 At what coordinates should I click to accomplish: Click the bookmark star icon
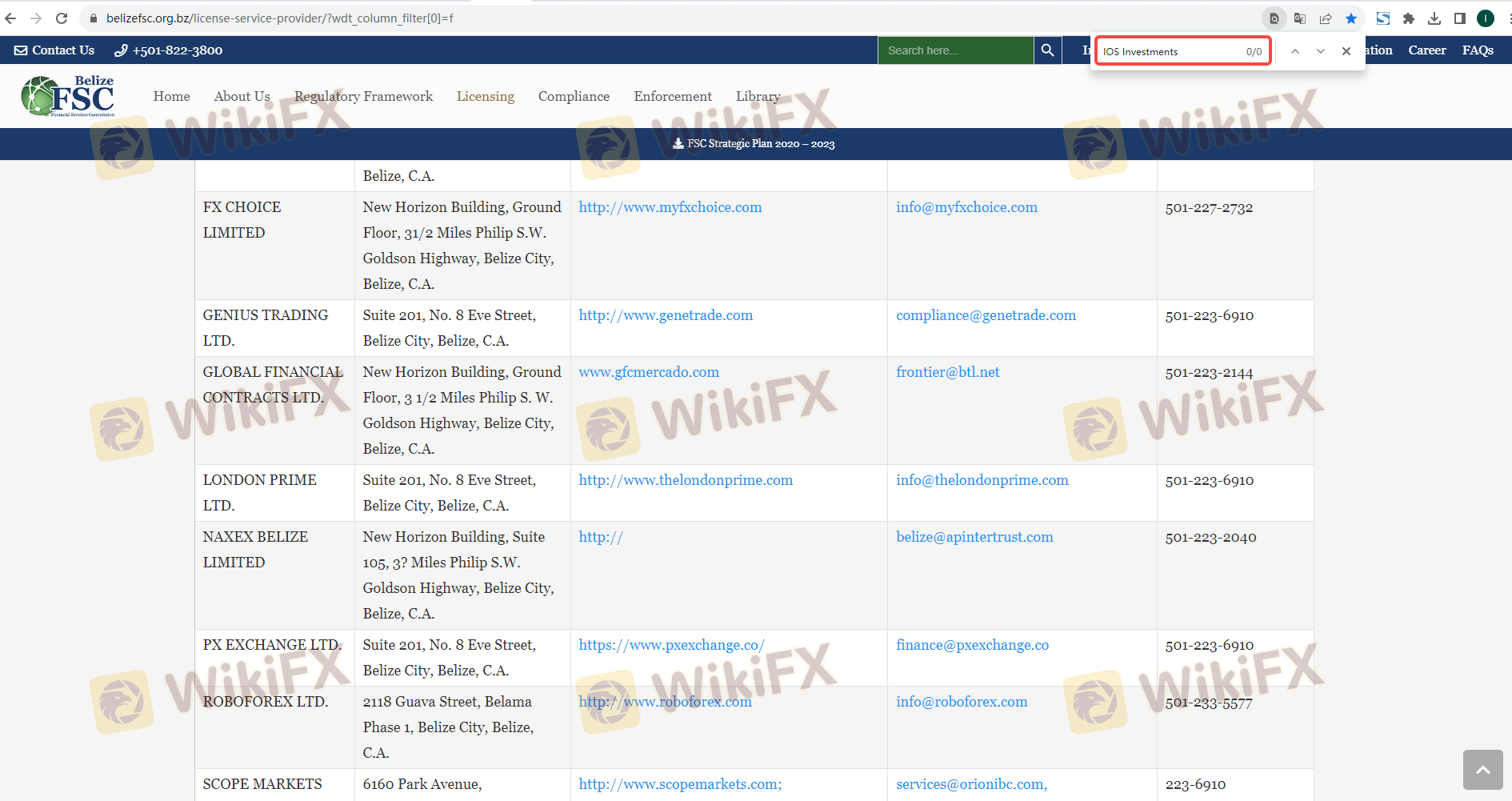[1351, 18]
